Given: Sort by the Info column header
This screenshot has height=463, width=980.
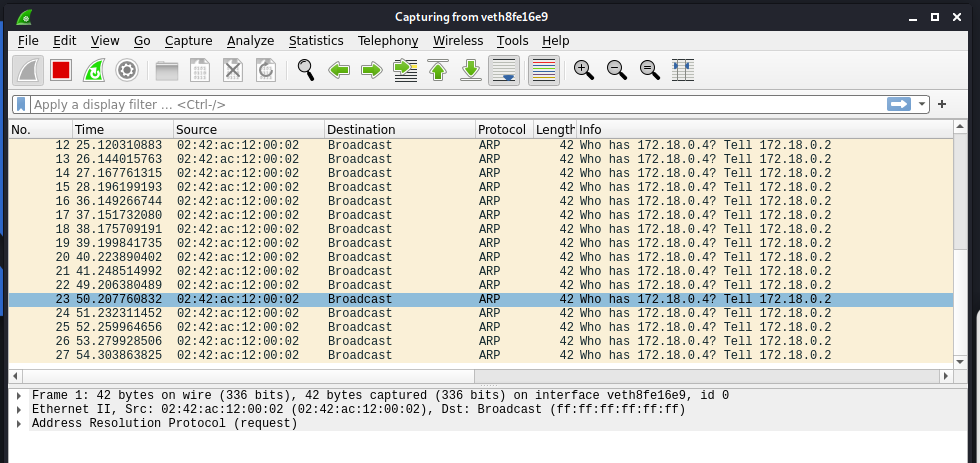Looking at the screenshot, I should pyautogui.click(x=764, y=129).
